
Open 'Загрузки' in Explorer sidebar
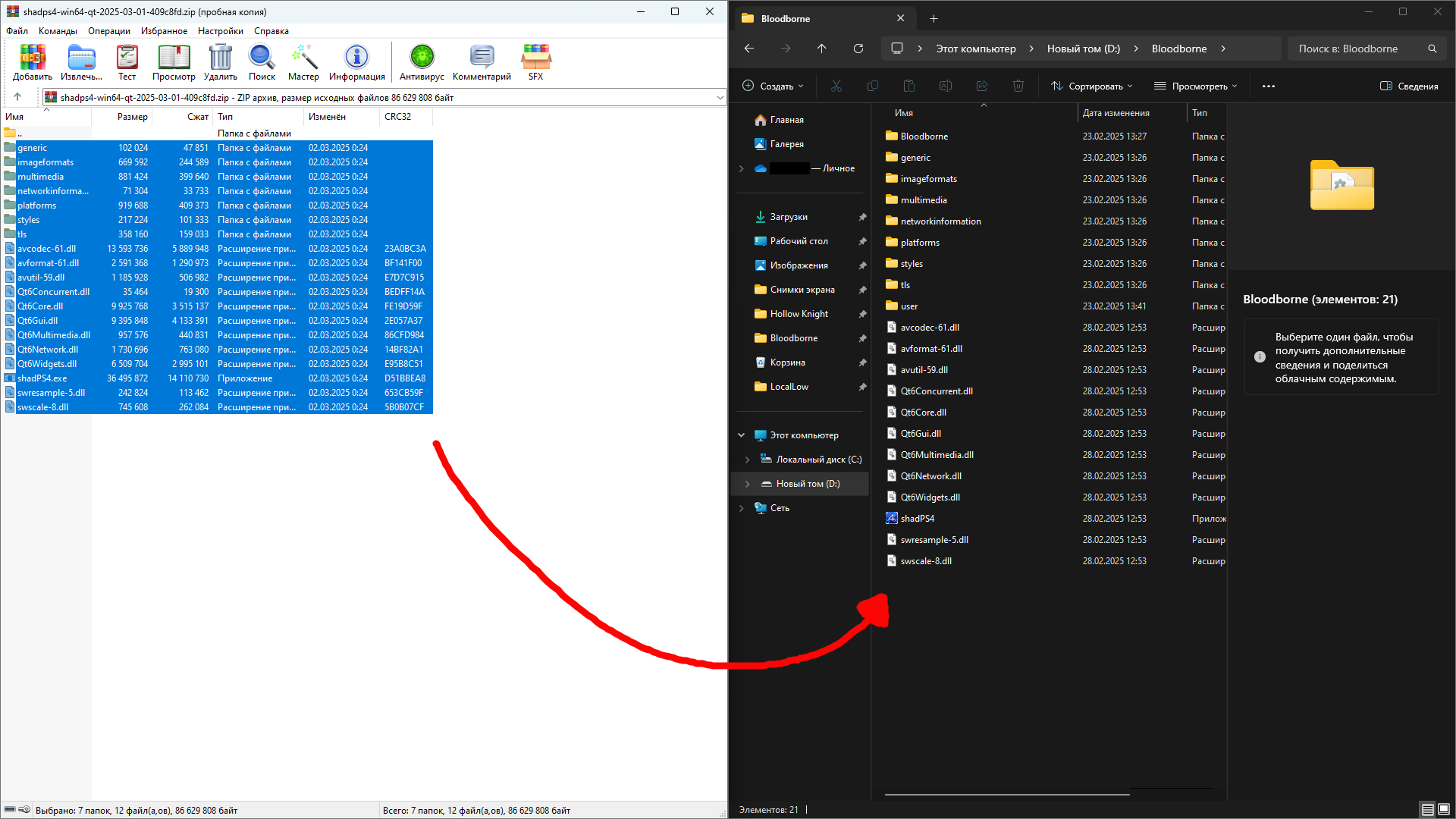tap(801, 217)
